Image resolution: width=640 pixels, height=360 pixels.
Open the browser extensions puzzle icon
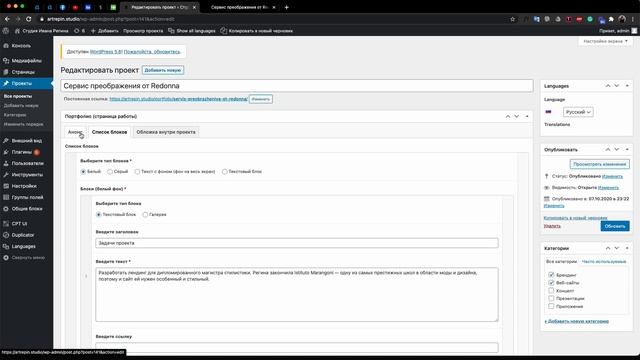point(611,19)
